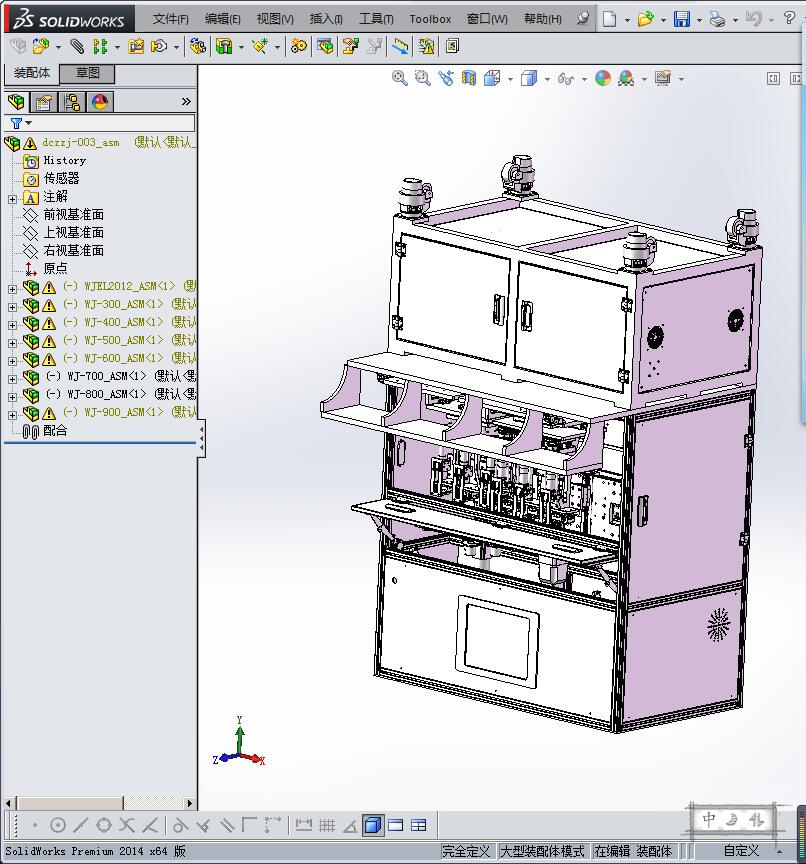The width and height of the screenshot is (806, 864).
Task: Expand the WJ-400_ASM<1> node
Action: click(x=12, y=325)
